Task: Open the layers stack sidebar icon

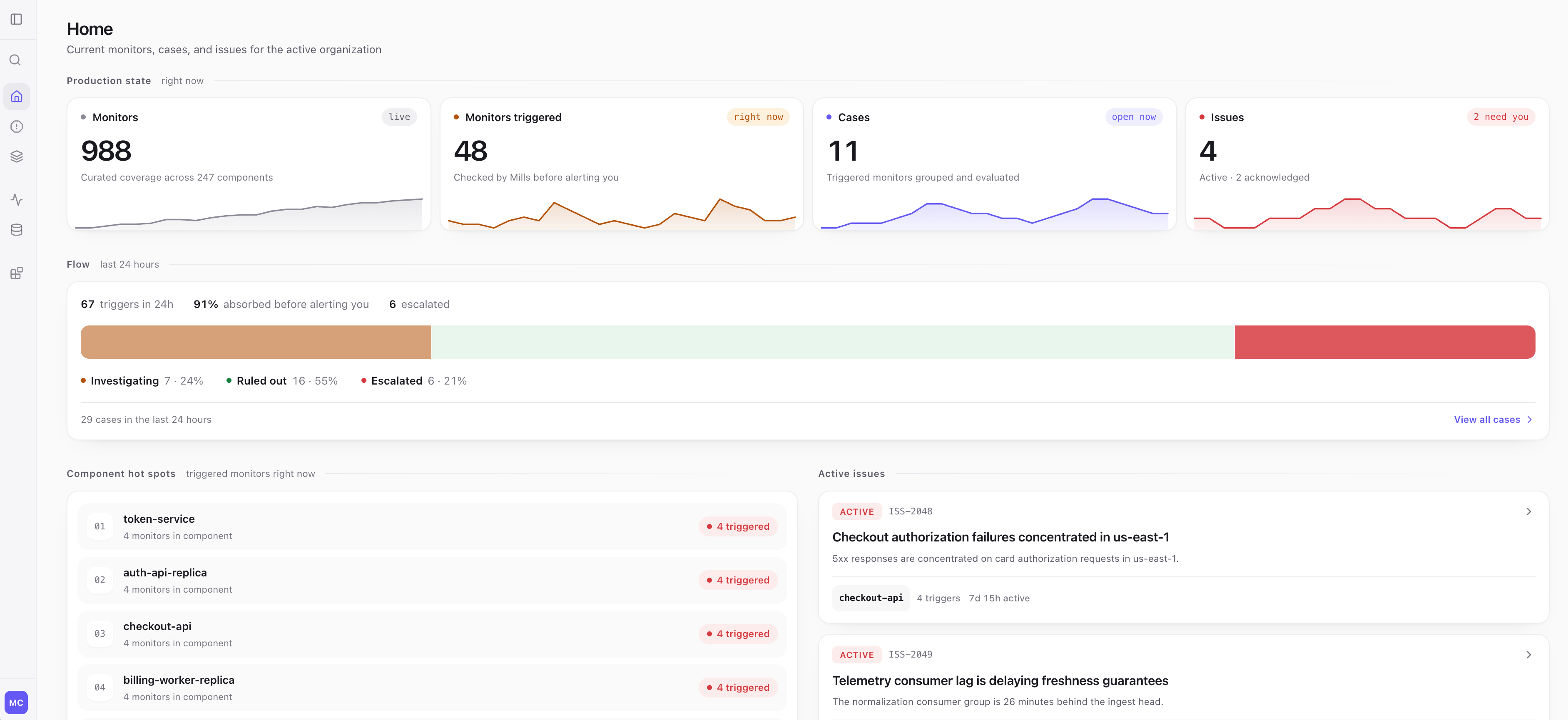Action: pyautogui.click(x=16, y=156)
